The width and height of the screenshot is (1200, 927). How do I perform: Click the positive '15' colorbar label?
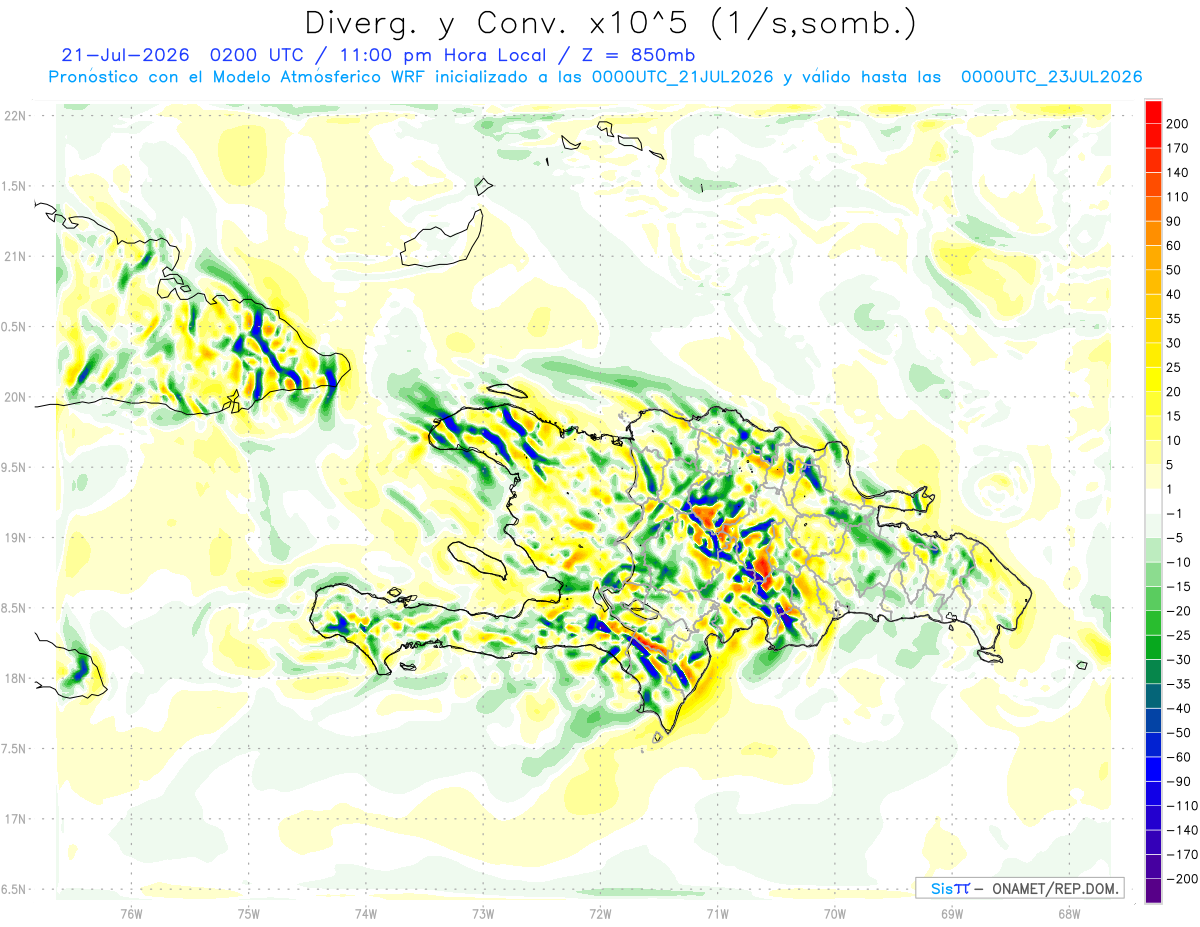(x=1176, y=416)
